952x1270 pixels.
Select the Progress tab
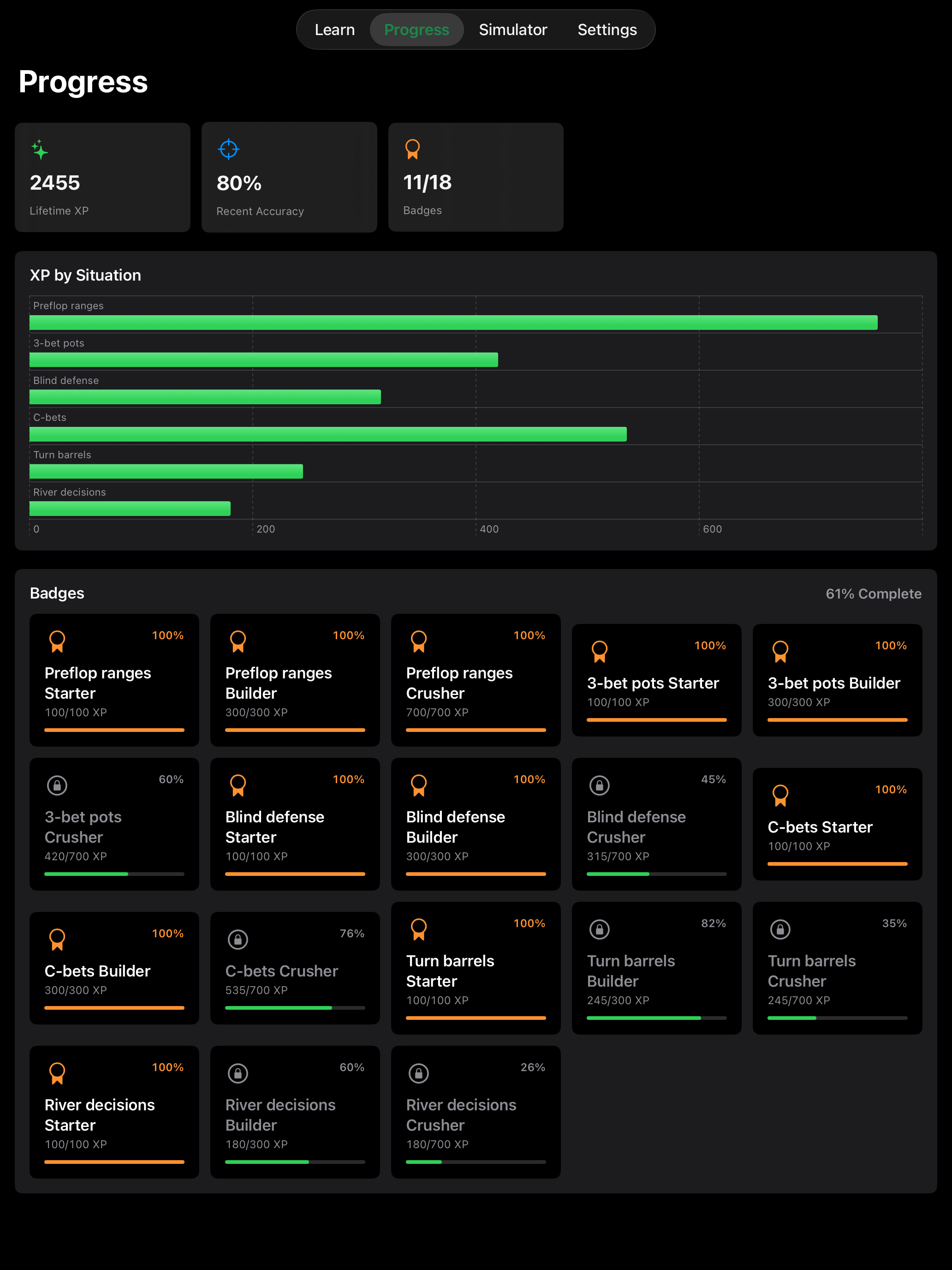416,30
